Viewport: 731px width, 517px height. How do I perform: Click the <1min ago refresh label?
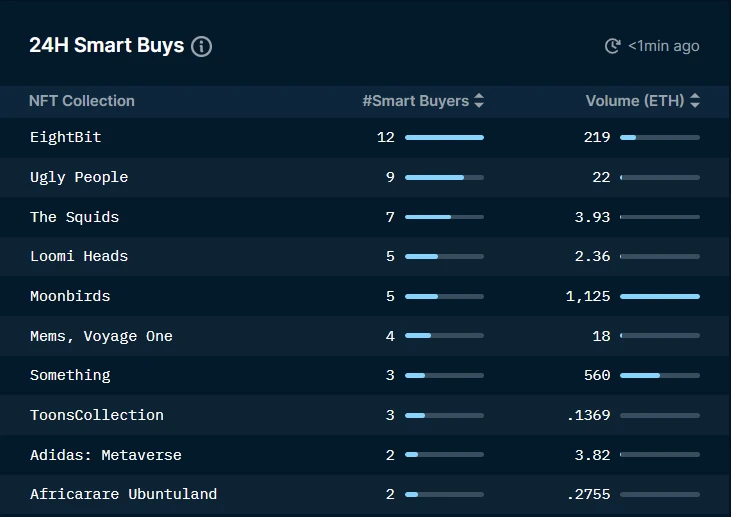click(x=663, y=46)
